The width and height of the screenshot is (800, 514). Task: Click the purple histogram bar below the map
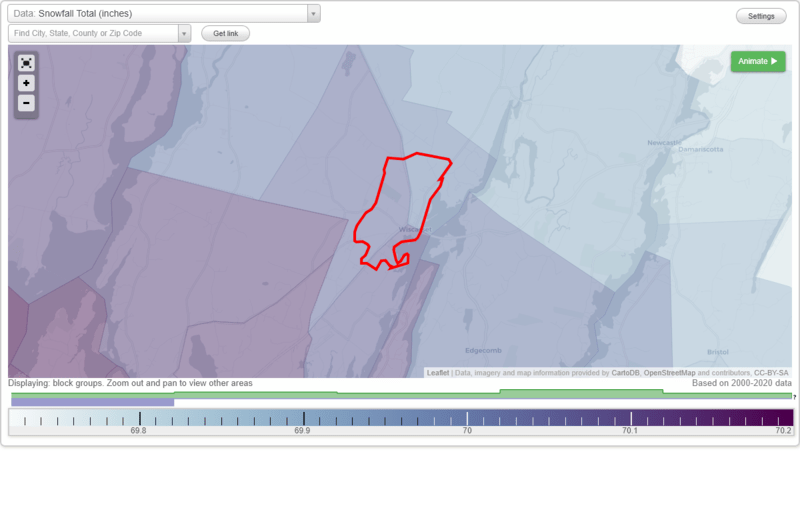tap(92, 403)
